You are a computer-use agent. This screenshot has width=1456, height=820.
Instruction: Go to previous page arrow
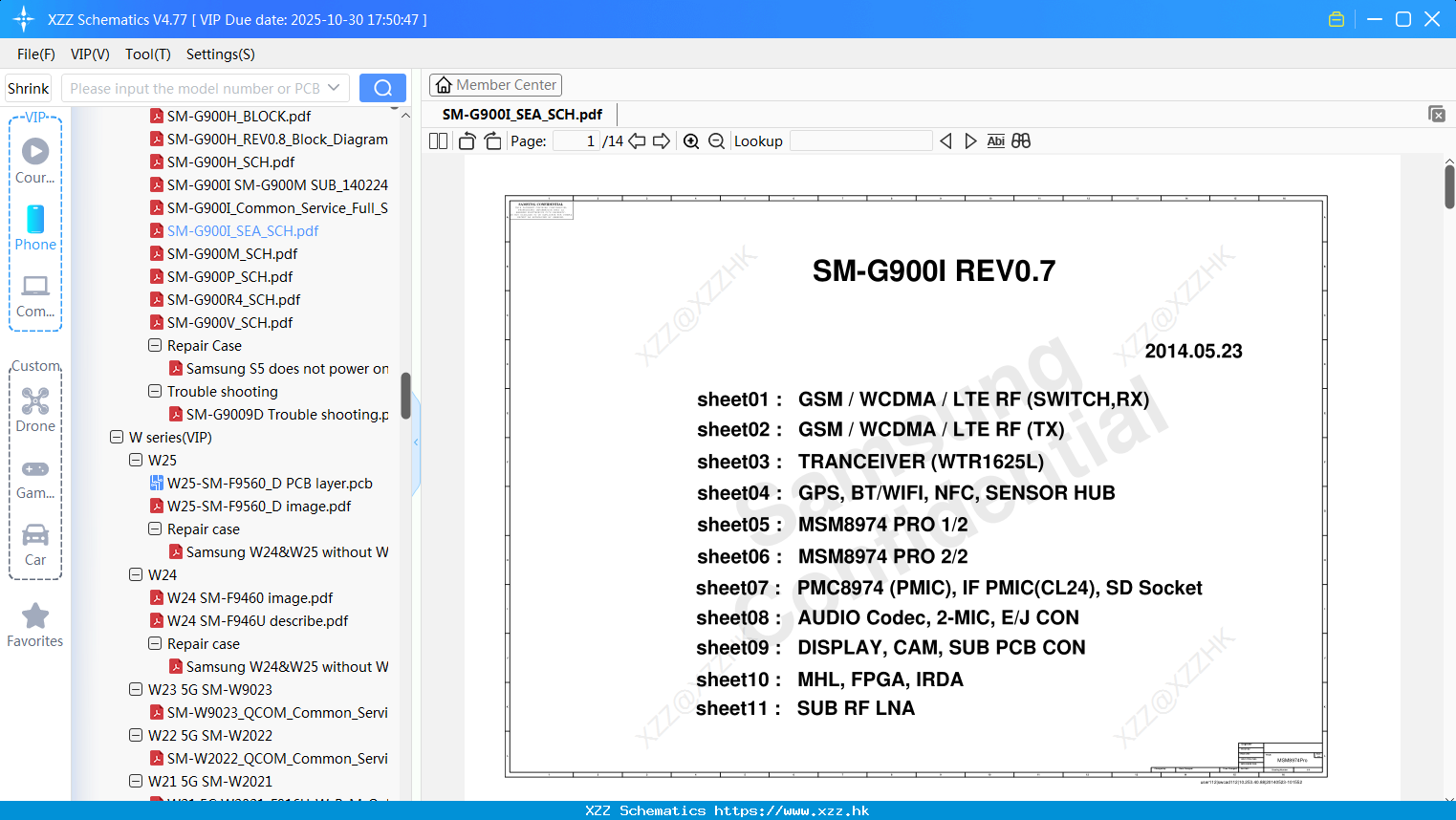tap(637, 141)
